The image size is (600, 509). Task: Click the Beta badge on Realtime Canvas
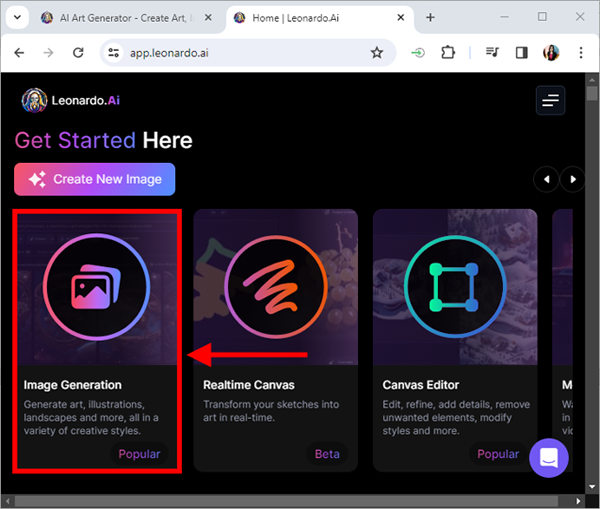pyautogui.click(x=327, y=454)
